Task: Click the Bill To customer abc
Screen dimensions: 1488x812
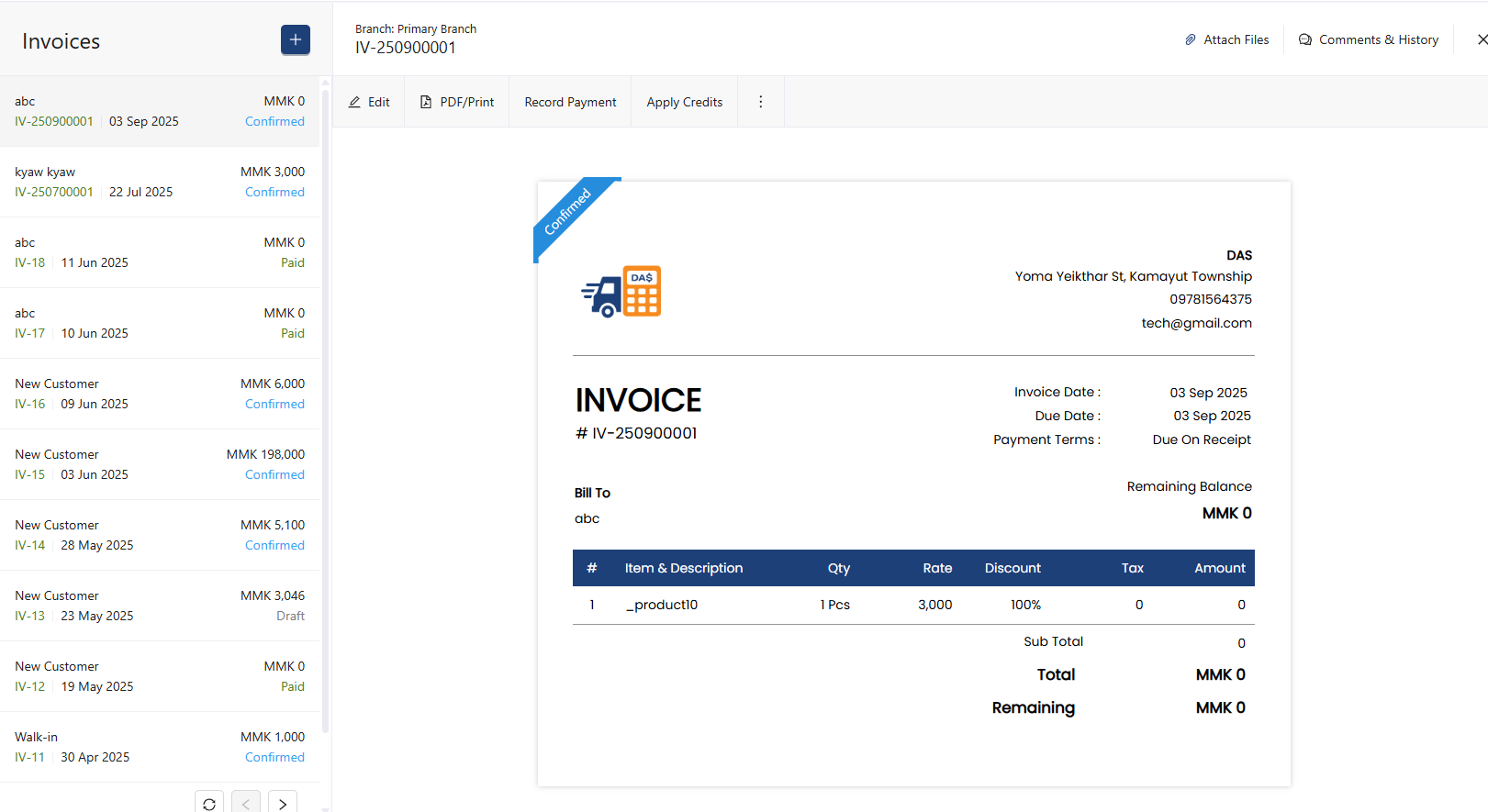Action: coord(587,518)
